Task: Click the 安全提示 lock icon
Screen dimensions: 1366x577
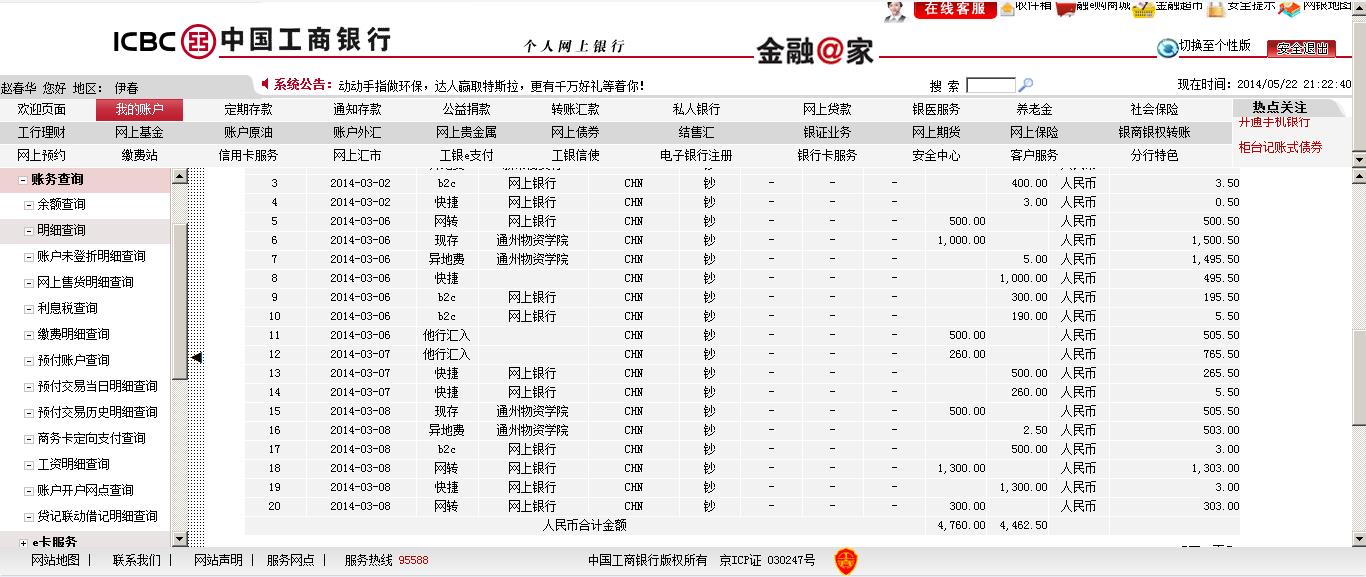Action: (x=1215, y=9)
